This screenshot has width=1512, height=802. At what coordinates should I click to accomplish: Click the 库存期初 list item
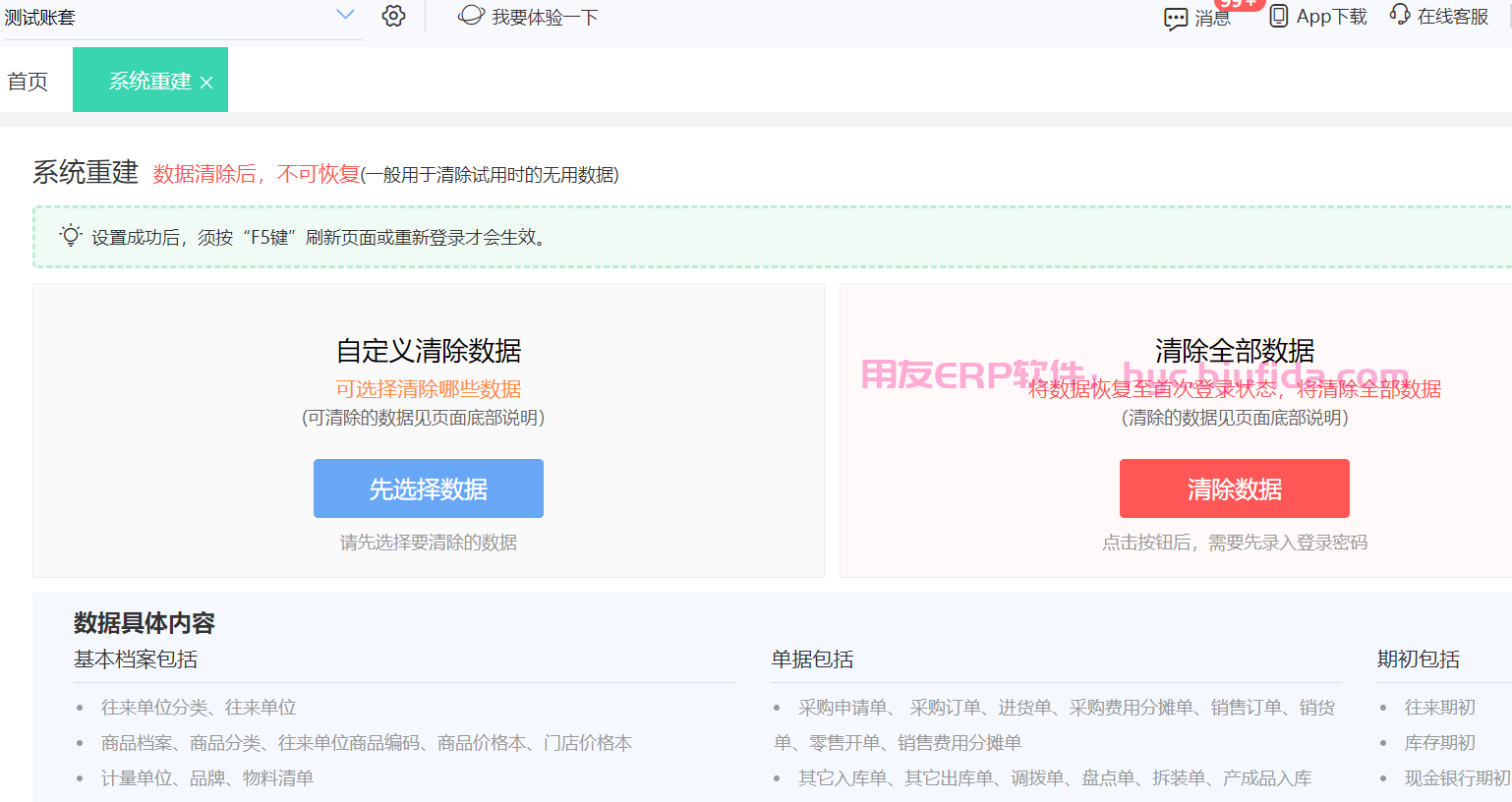click(1440, 743)
